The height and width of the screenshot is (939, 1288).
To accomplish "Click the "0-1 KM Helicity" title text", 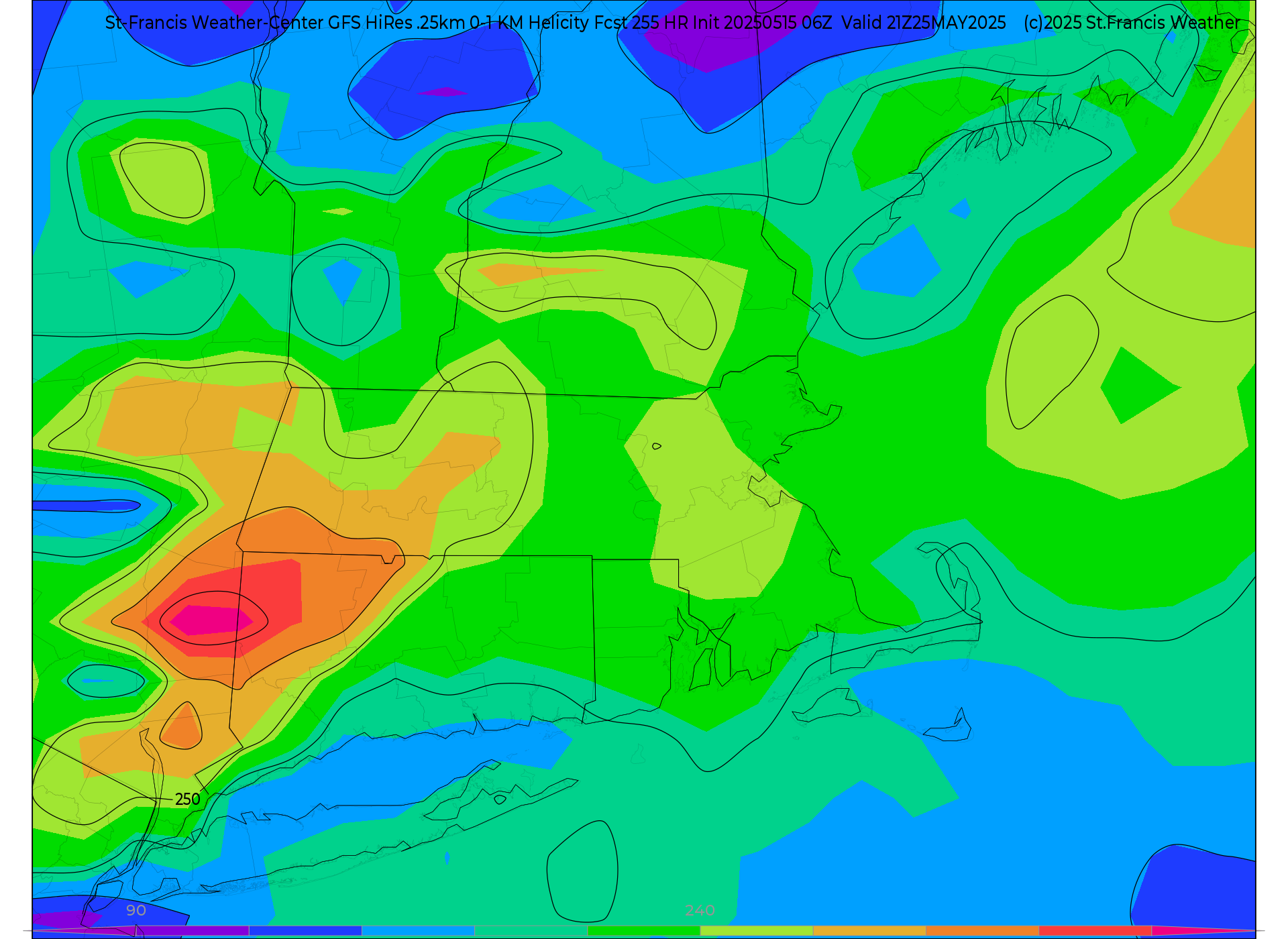I will click(529, 23).
